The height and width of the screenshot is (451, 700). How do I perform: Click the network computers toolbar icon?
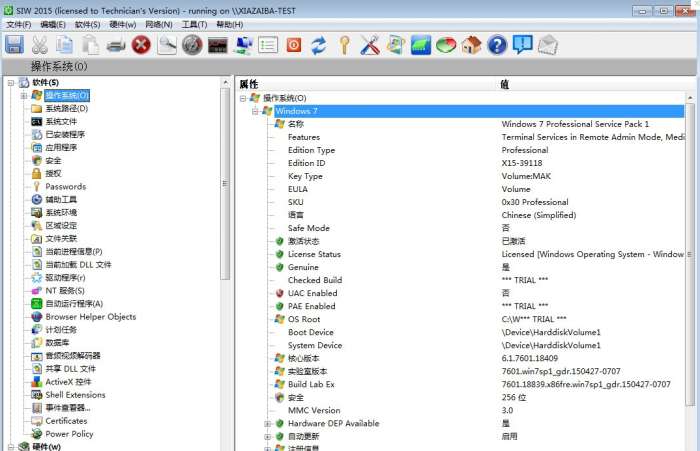243,45
